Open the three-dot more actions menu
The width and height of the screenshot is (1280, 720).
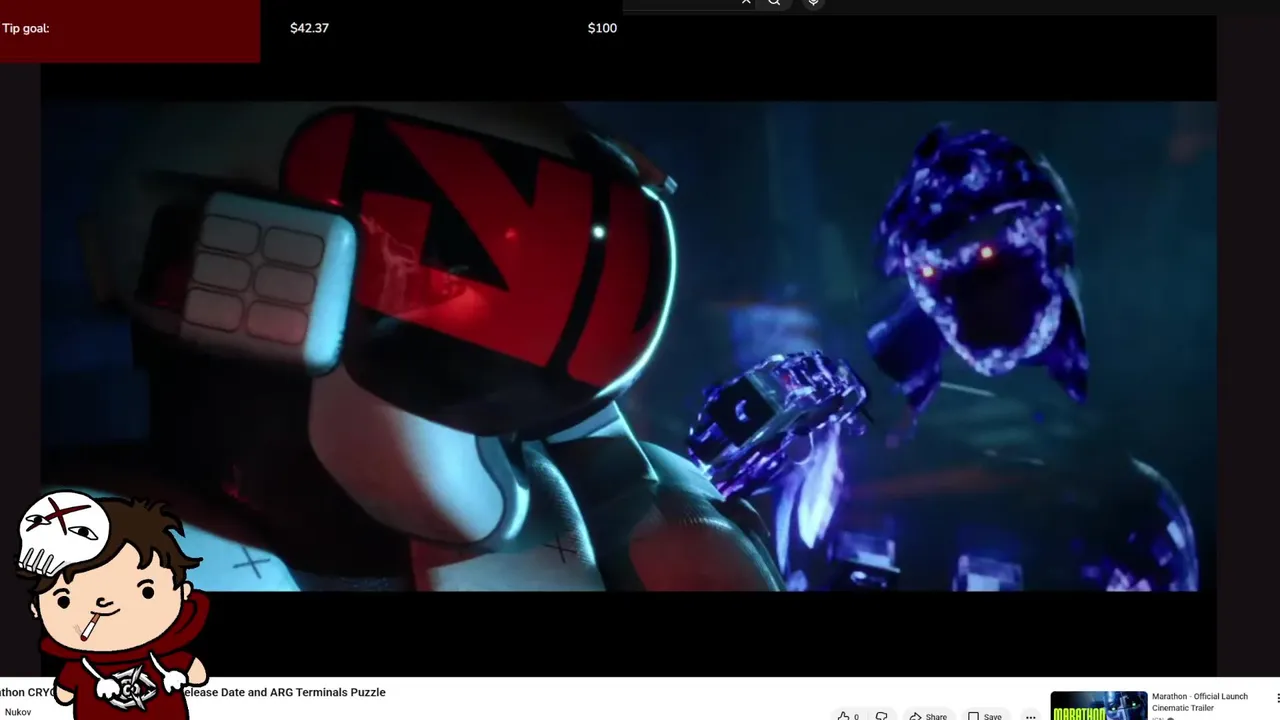click(1030, 716)
